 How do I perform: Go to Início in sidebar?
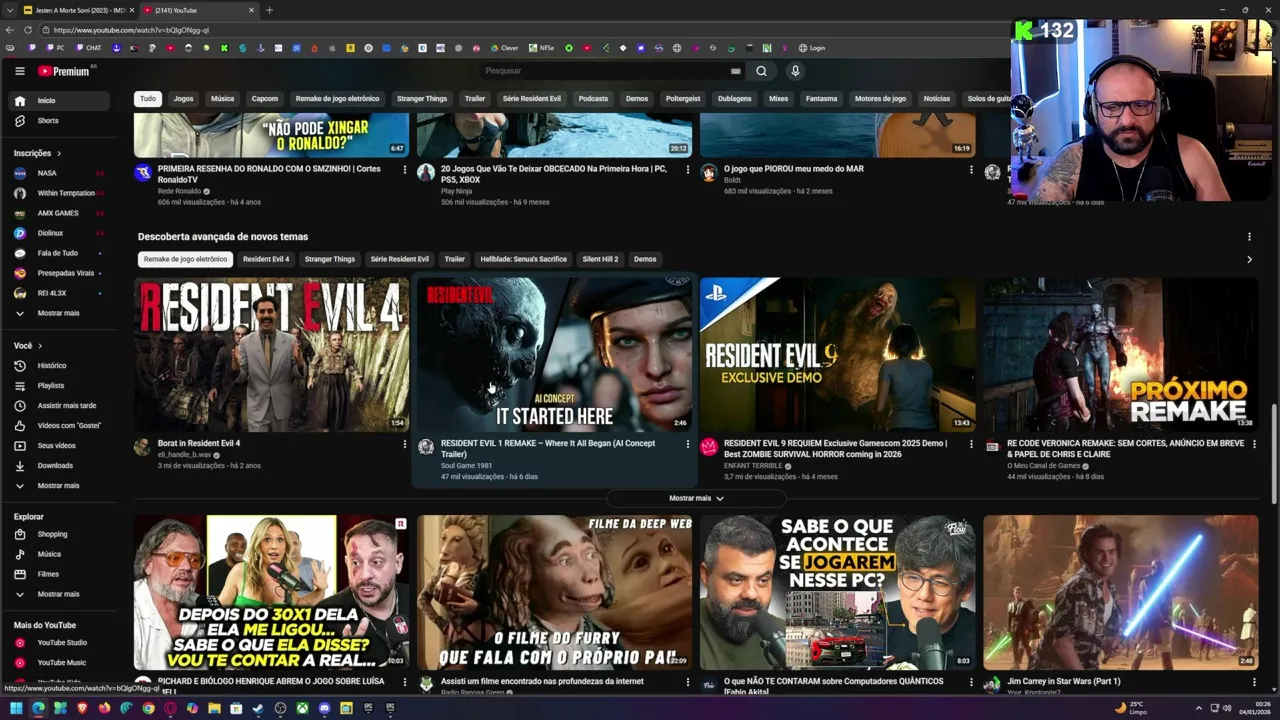(x=60, y=100)
